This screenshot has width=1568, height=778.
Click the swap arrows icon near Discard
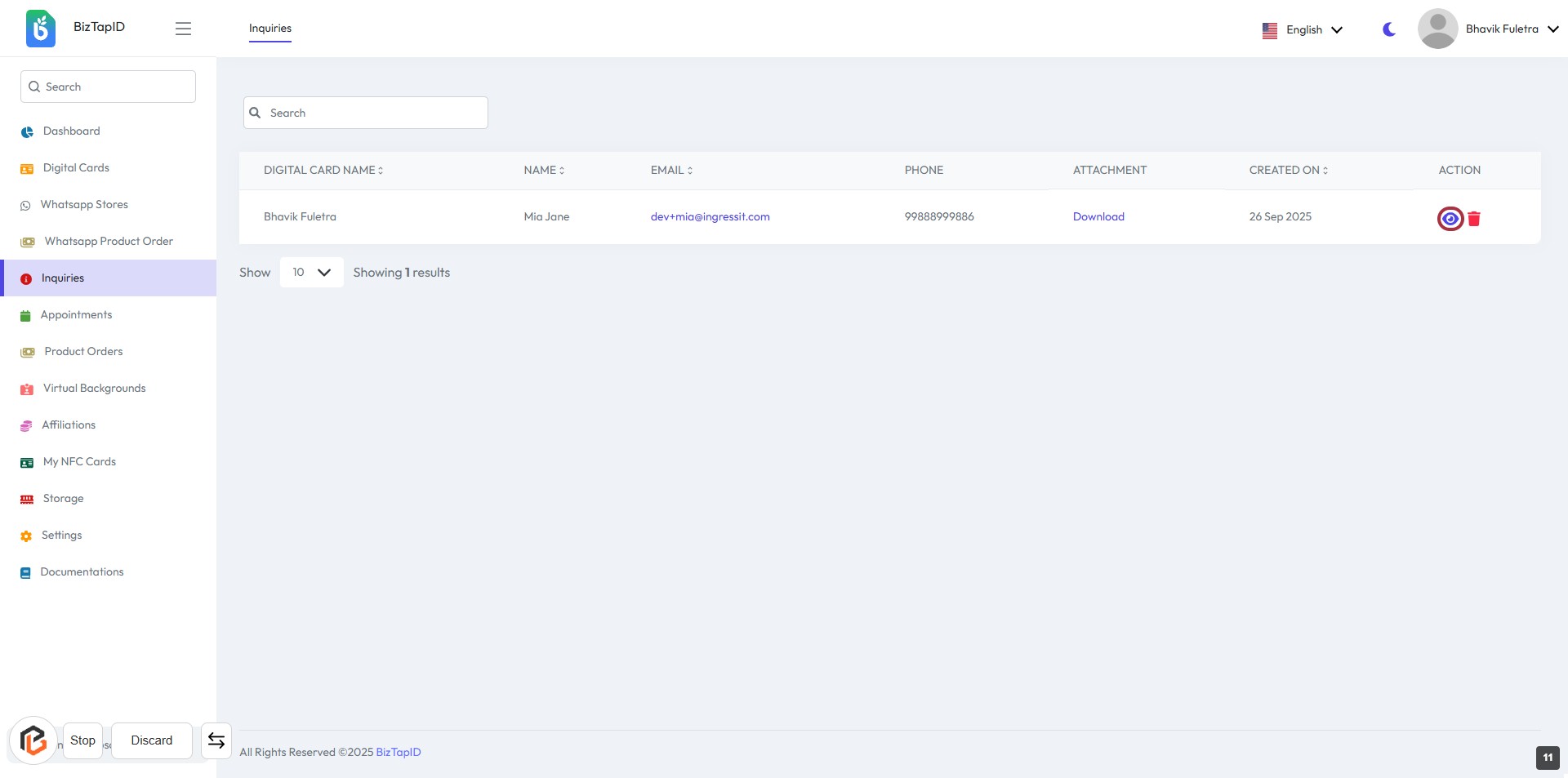coord(216,740)
